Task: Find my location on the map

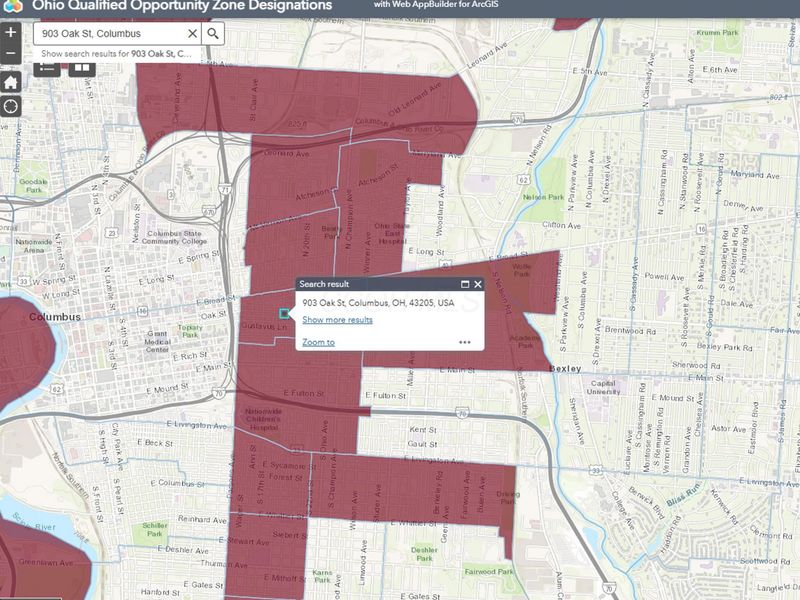Action: click(x=11, y=106)
